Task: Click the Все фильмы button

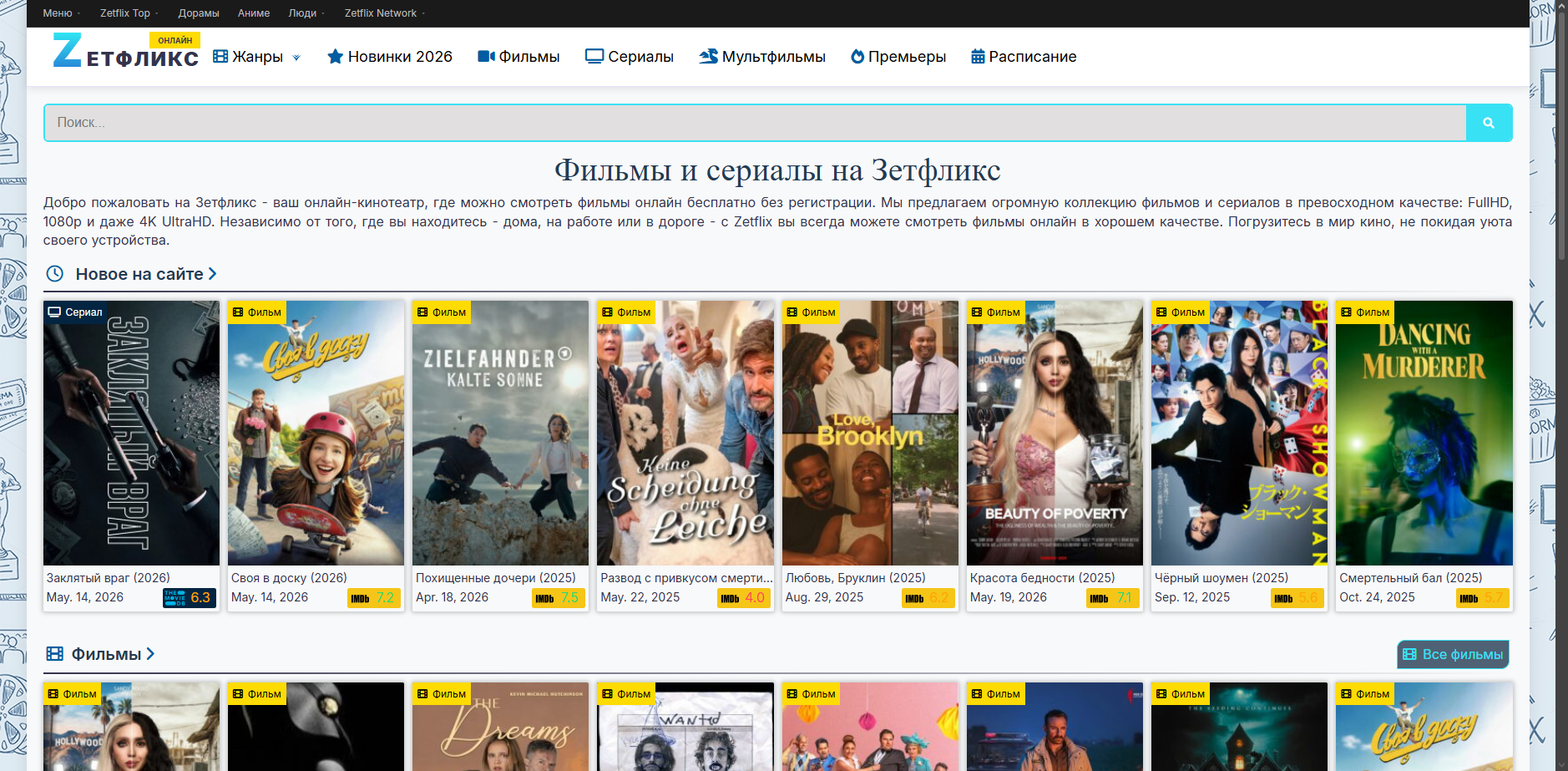Action: click(x=1453, y=655)
